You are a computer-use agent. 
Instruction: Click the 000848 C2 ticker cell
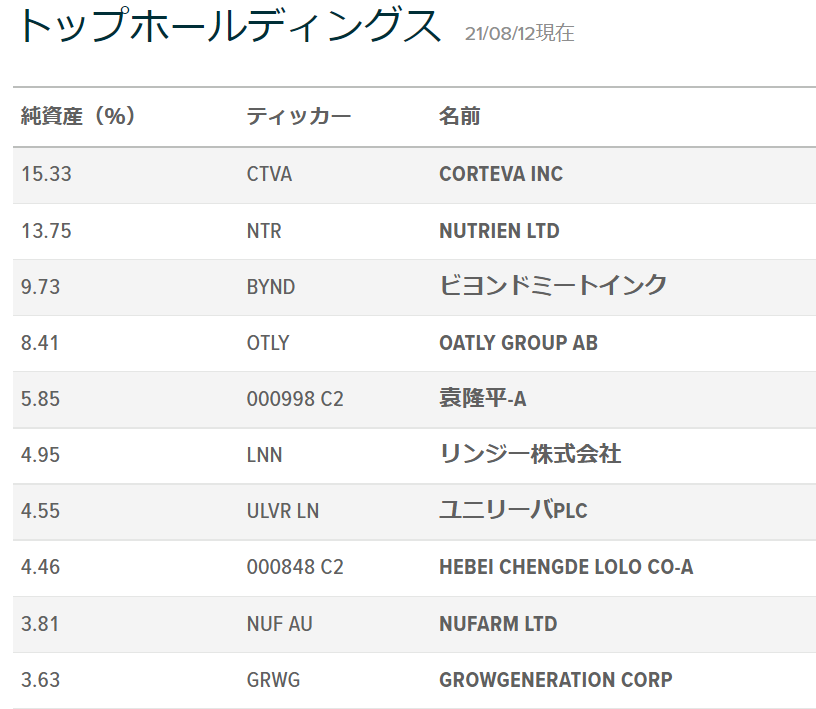[x=295, y=567]
